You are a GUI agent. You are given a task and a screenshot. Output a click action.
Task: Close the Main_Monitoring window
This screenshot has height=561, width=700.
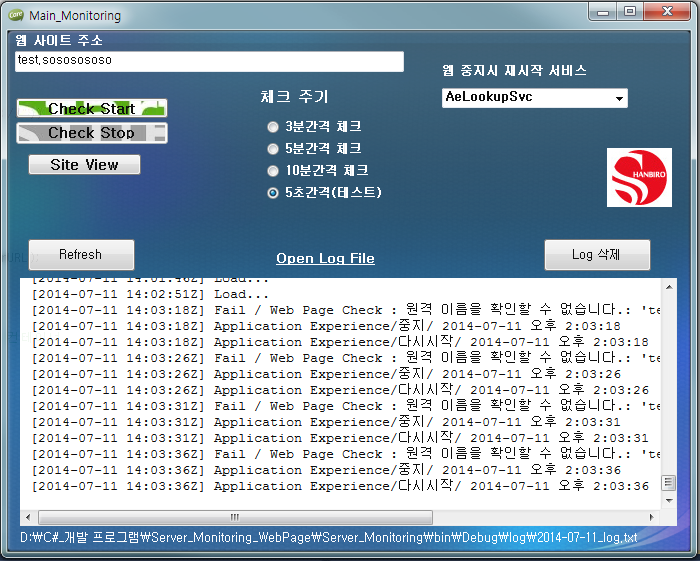[667, 12]
